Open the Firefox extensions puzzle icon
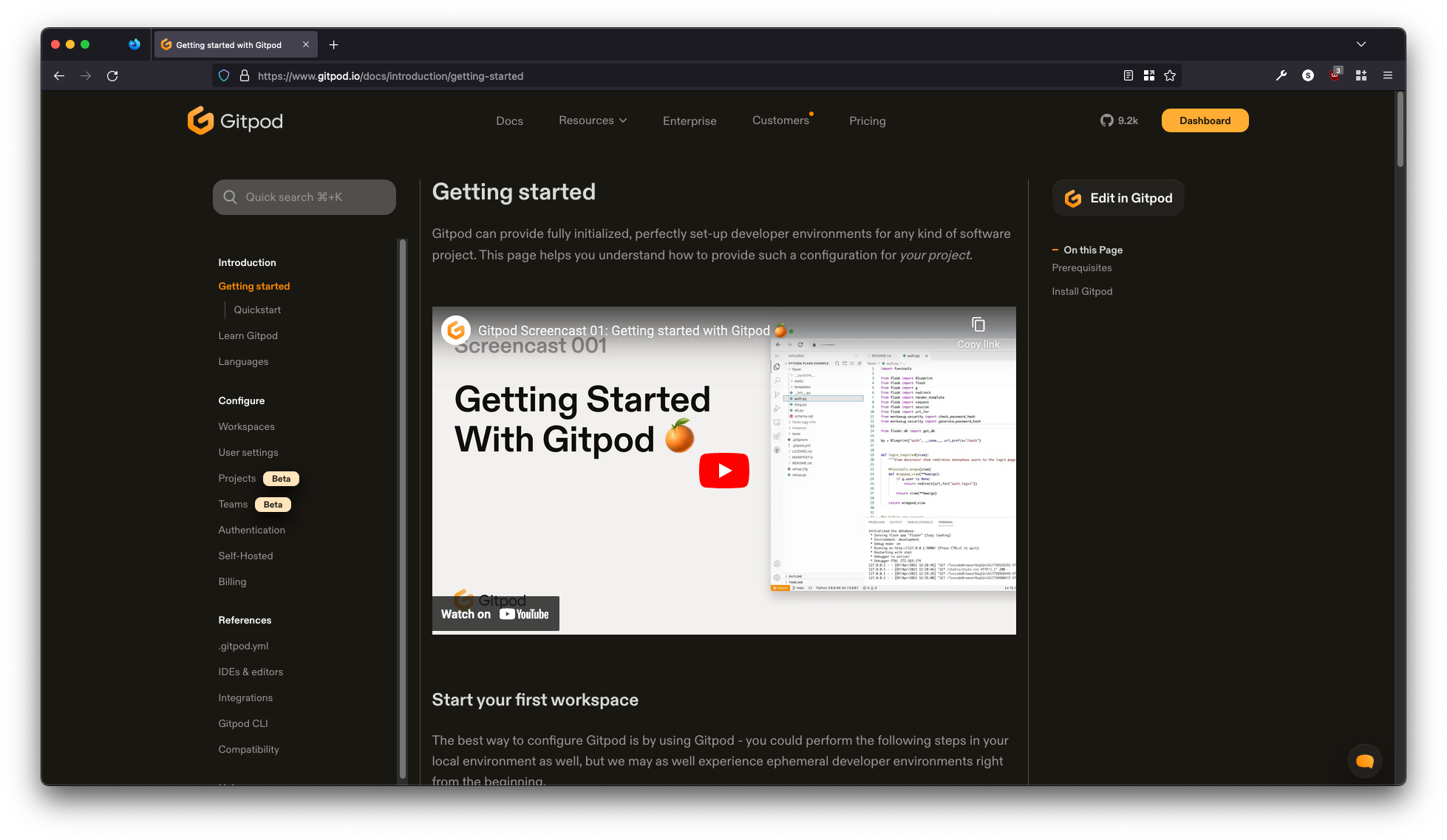 1361,75
